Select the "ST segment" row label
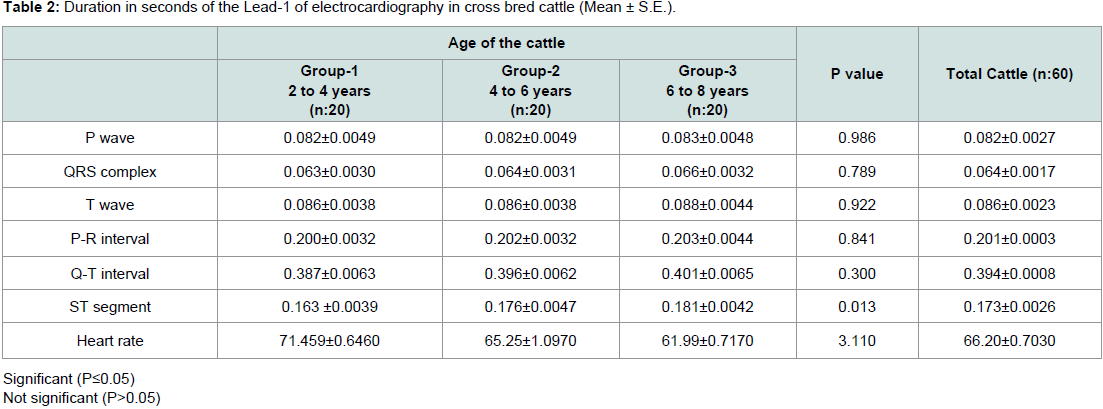 point(110,308)
